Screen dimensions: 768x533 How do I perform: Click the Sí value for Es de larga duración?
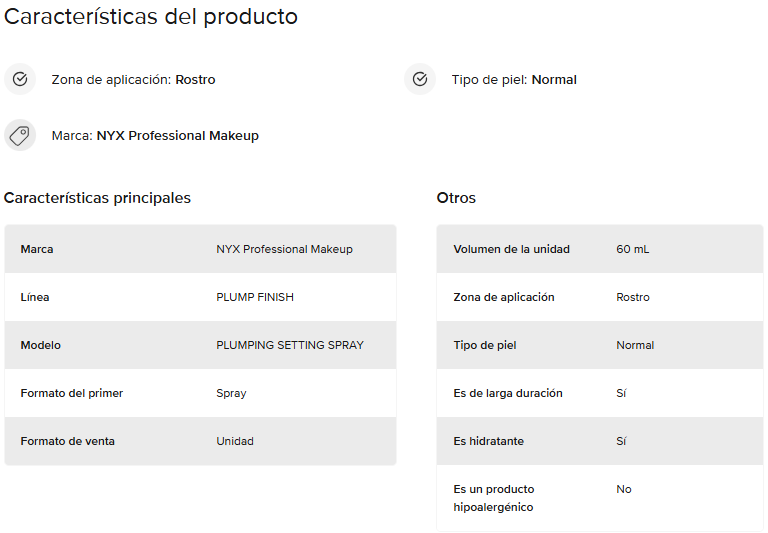tap(621, 393)
